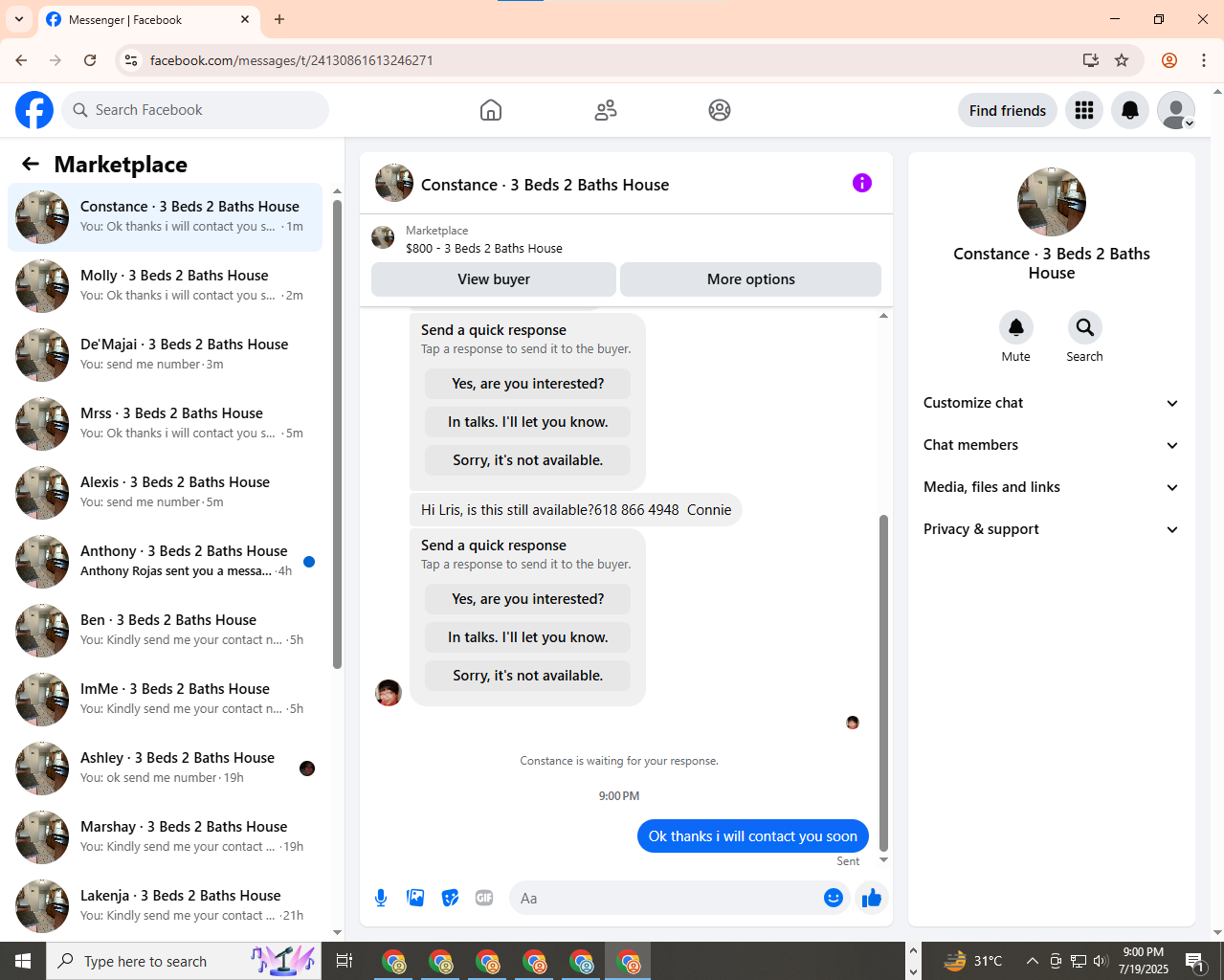This screenshot has height=980, width=1224.
Task: Open the Home feed icon
Action: [x=491, y=110]
